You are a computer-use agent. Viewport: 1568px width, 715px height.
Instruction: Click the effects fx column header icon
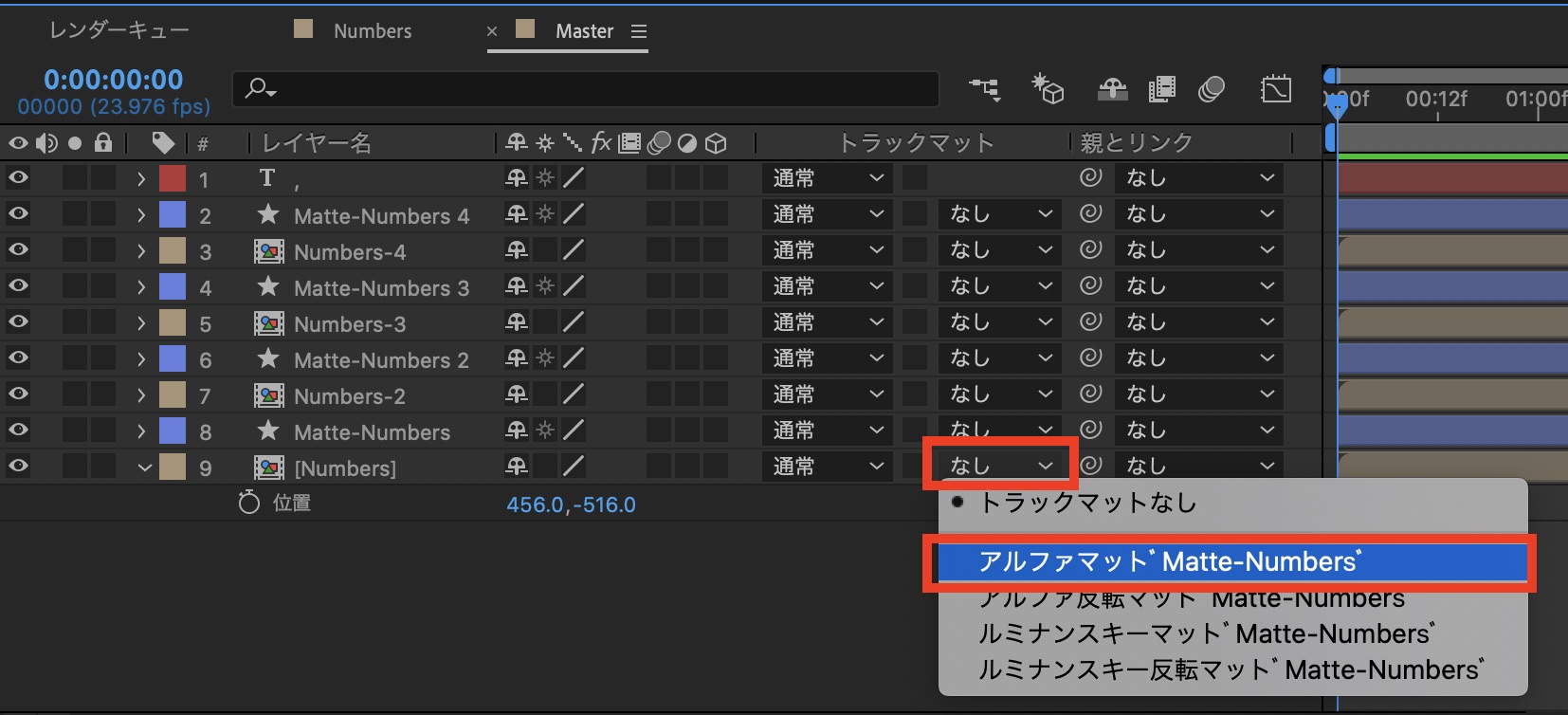click(601, 143)
